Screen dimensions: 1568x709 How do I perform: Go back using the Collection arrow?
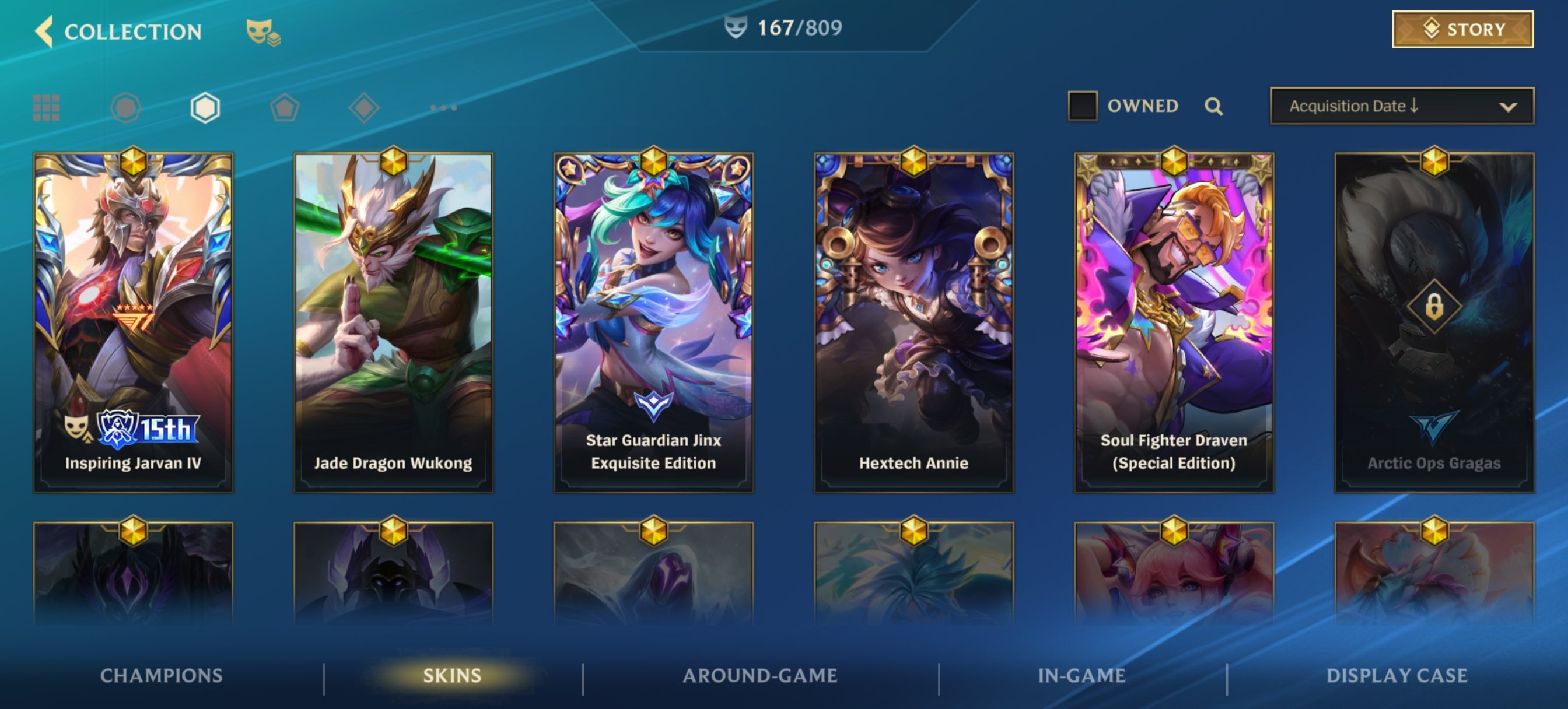point(44,31)
